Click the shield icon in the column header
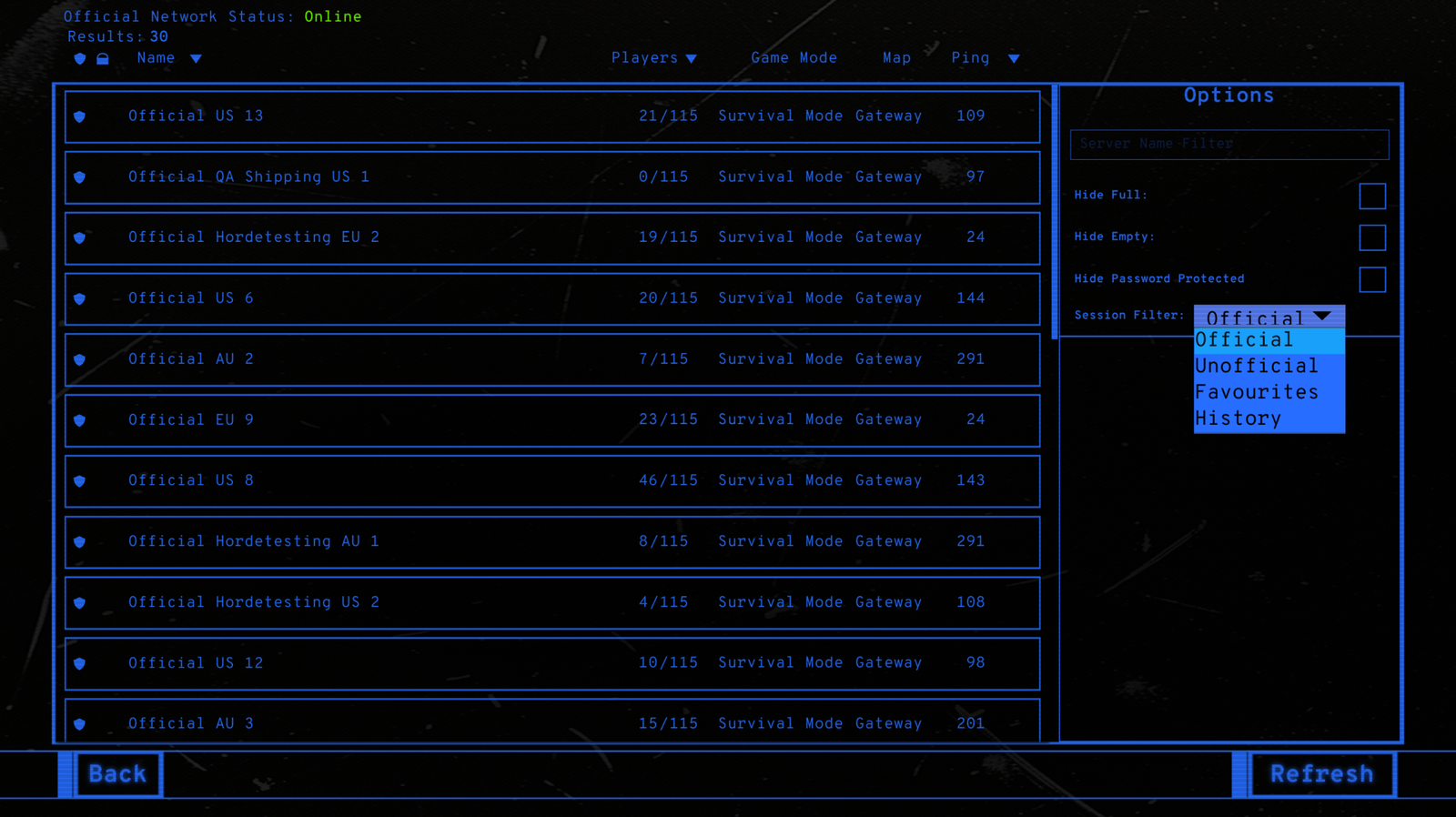The height and width of the screenshot is (817, 1456). pos(80,59)
